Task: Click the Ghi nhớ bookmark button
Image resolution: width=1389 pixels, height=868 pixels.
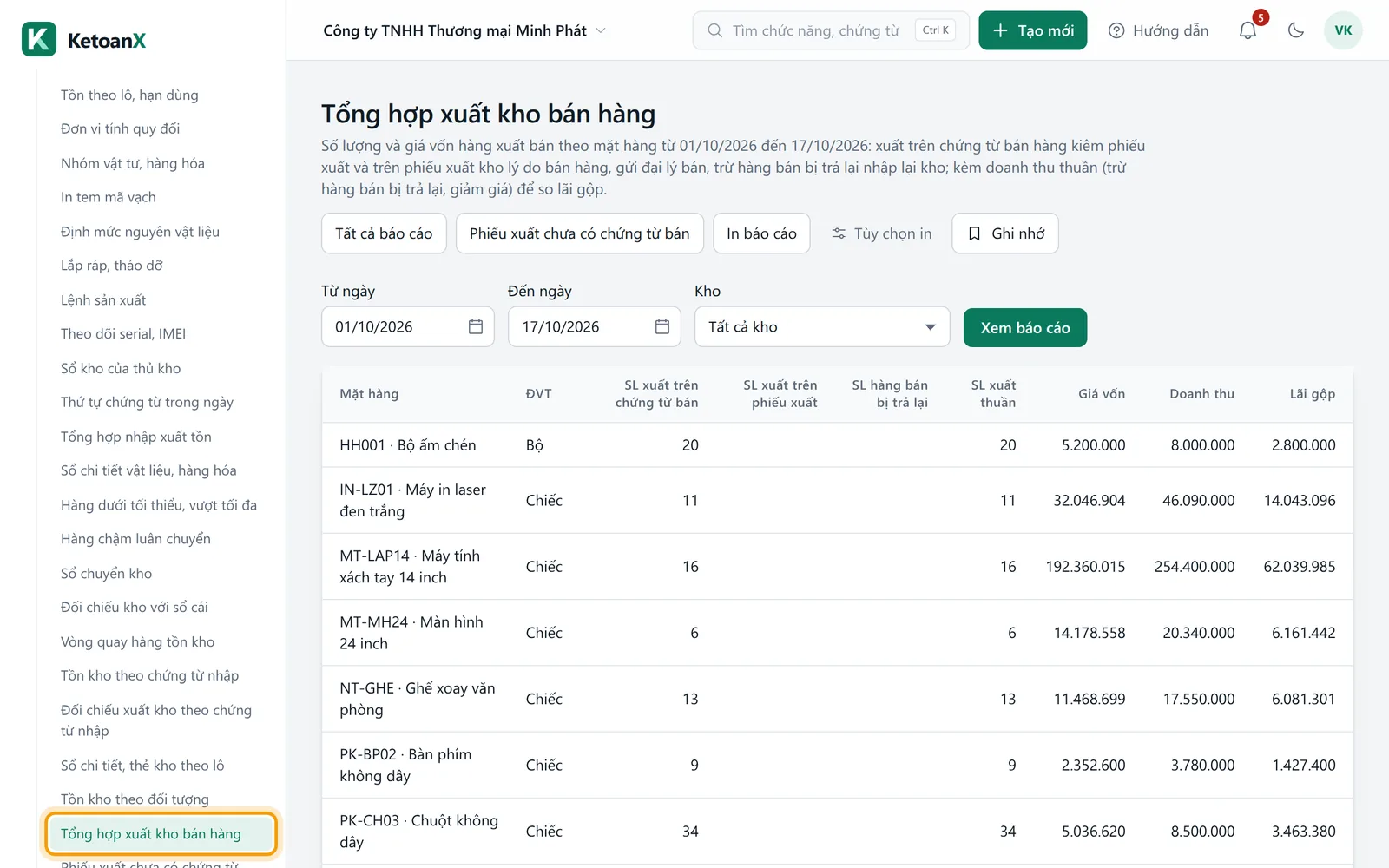Action: coord(1005,233)
